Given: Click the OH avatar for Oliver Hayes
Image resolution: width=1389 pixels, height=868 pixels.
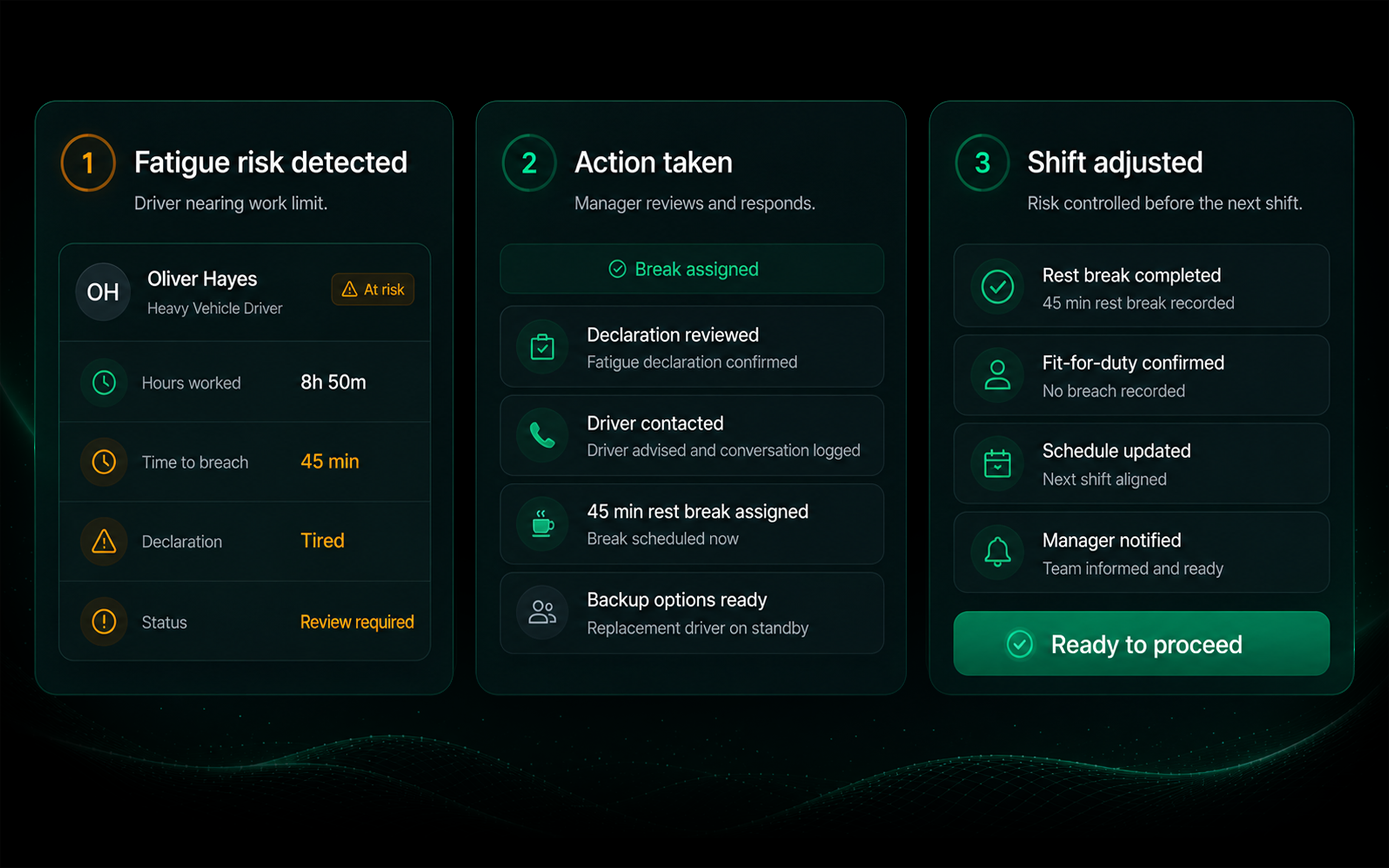Looking at the screenshot, I should (x=103, y=292).
